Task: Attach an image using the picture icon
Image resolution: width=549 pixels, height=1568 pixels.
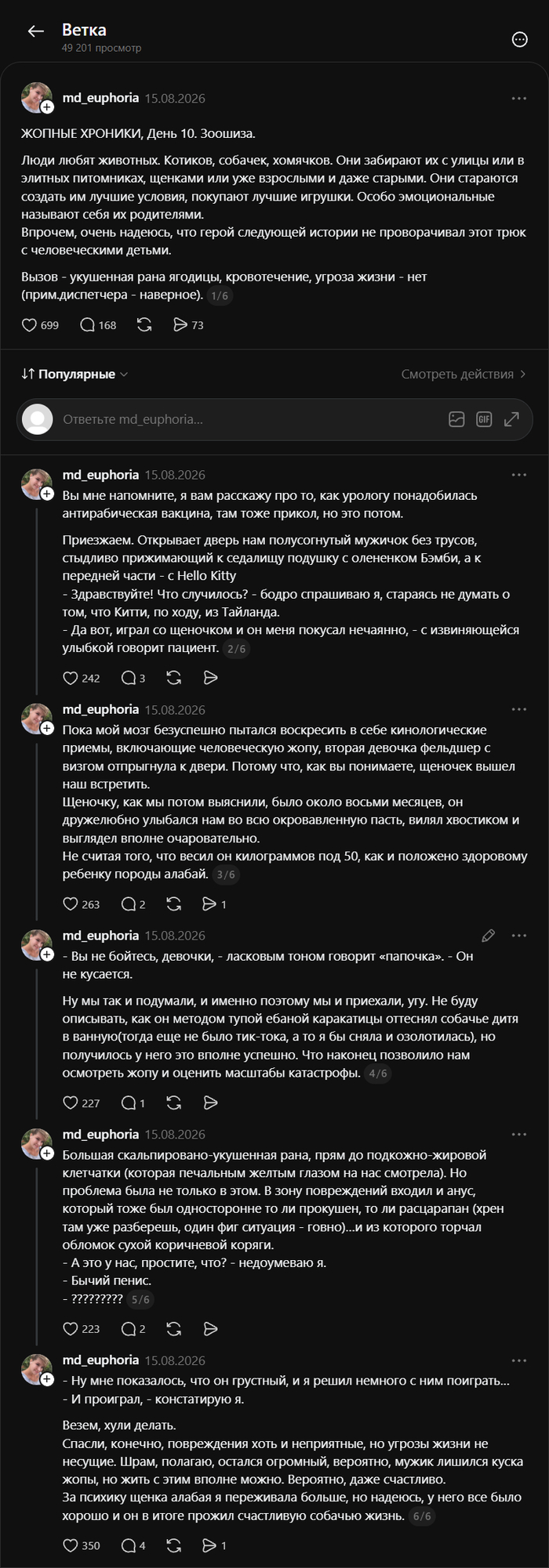Action: pyautogui.click(x=456, y=419)
